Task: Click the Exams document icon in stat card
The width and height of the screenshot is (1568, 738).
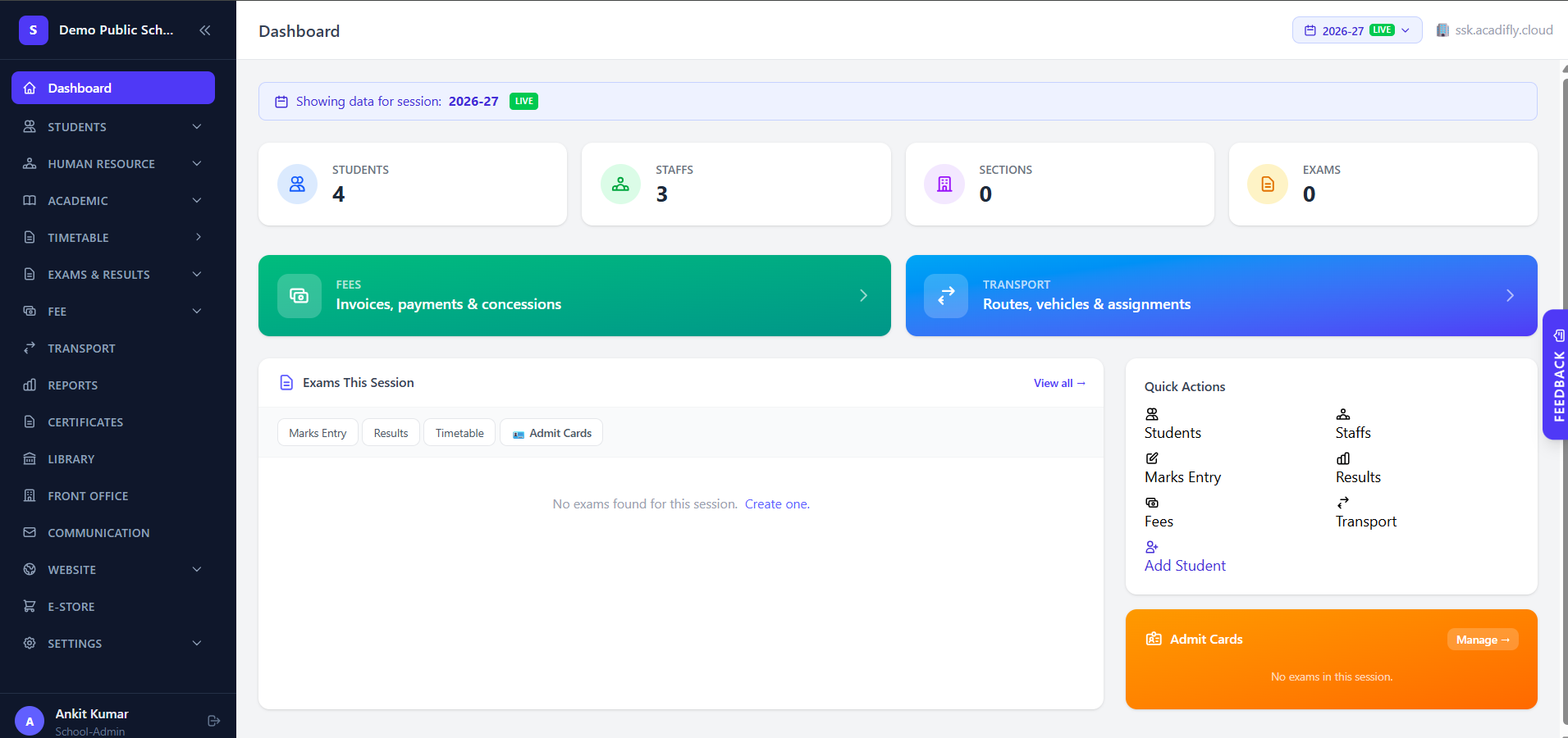Action: (1268, 184)
